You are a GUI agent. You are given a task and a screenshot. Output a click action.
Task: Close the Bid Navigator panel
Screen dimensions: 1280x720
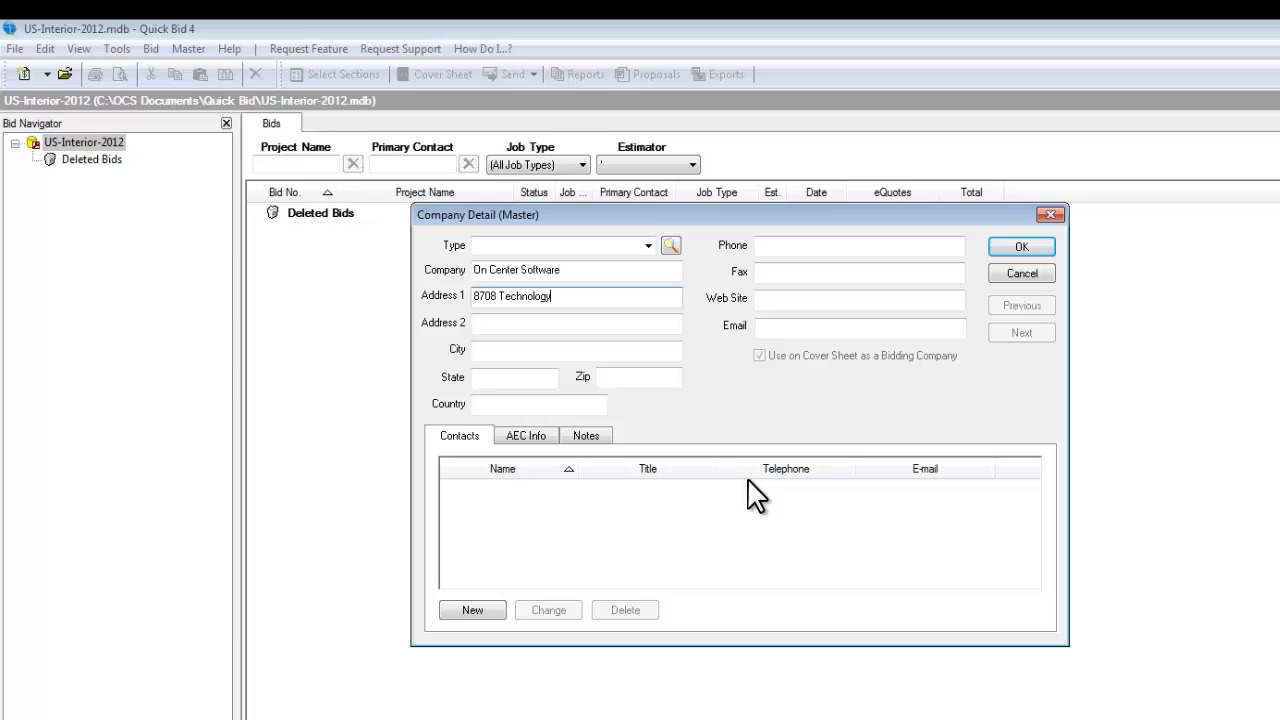[226, 123]
